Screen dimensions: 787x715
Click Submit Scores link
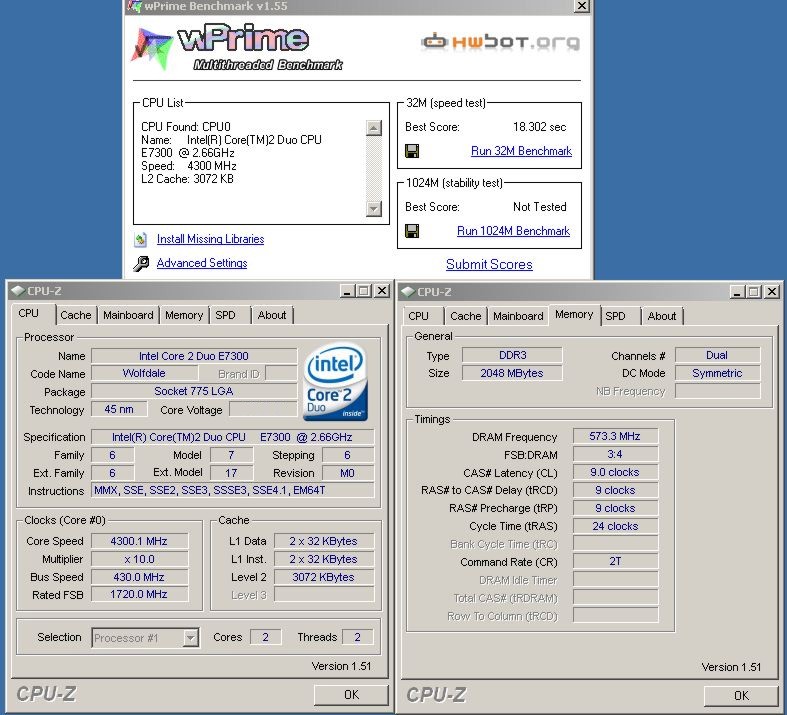point(489,264)
